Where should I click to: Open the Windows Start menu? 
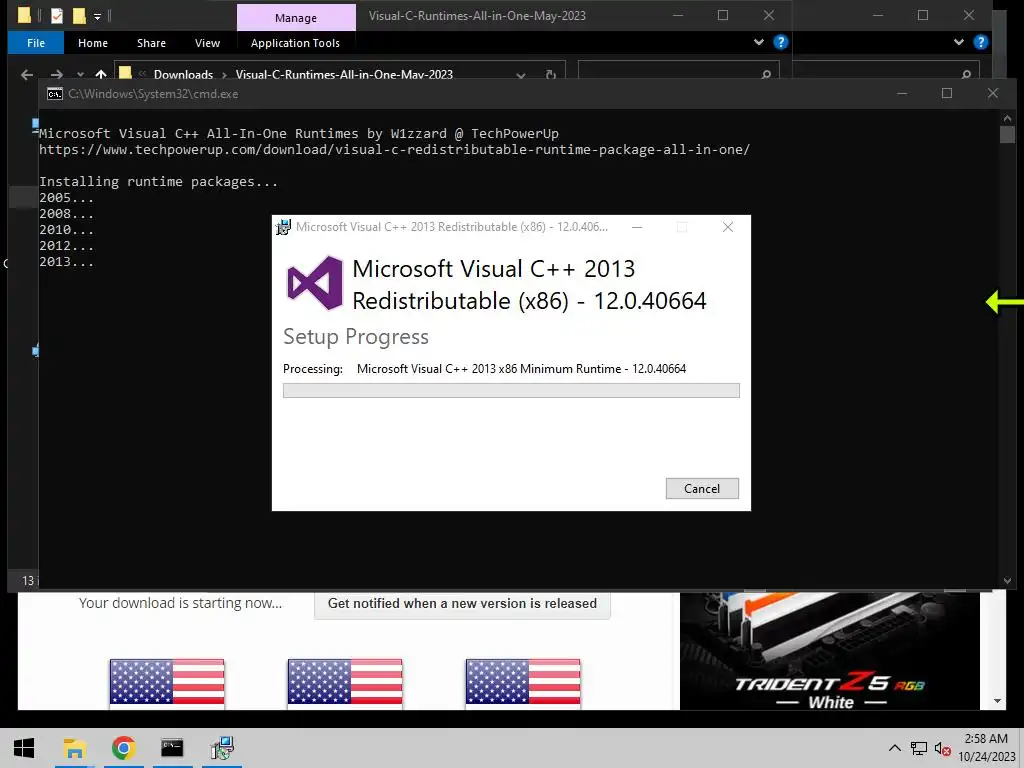24,748
